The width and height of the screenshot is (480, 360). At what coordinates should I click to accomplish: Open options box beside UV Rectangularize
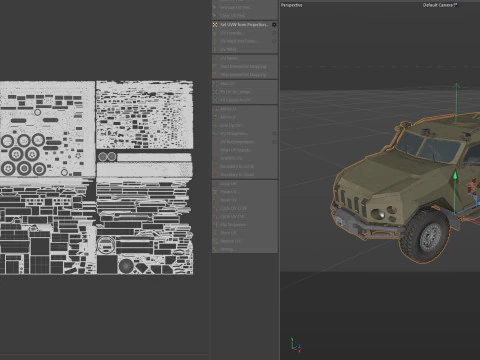(274, 142)
